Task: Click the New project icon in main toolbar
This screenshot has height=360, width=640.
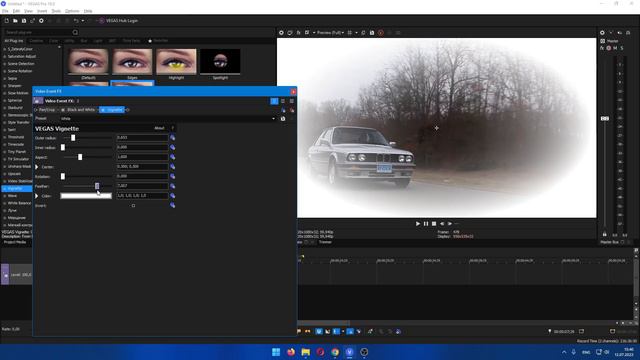Action: (7, 20)
